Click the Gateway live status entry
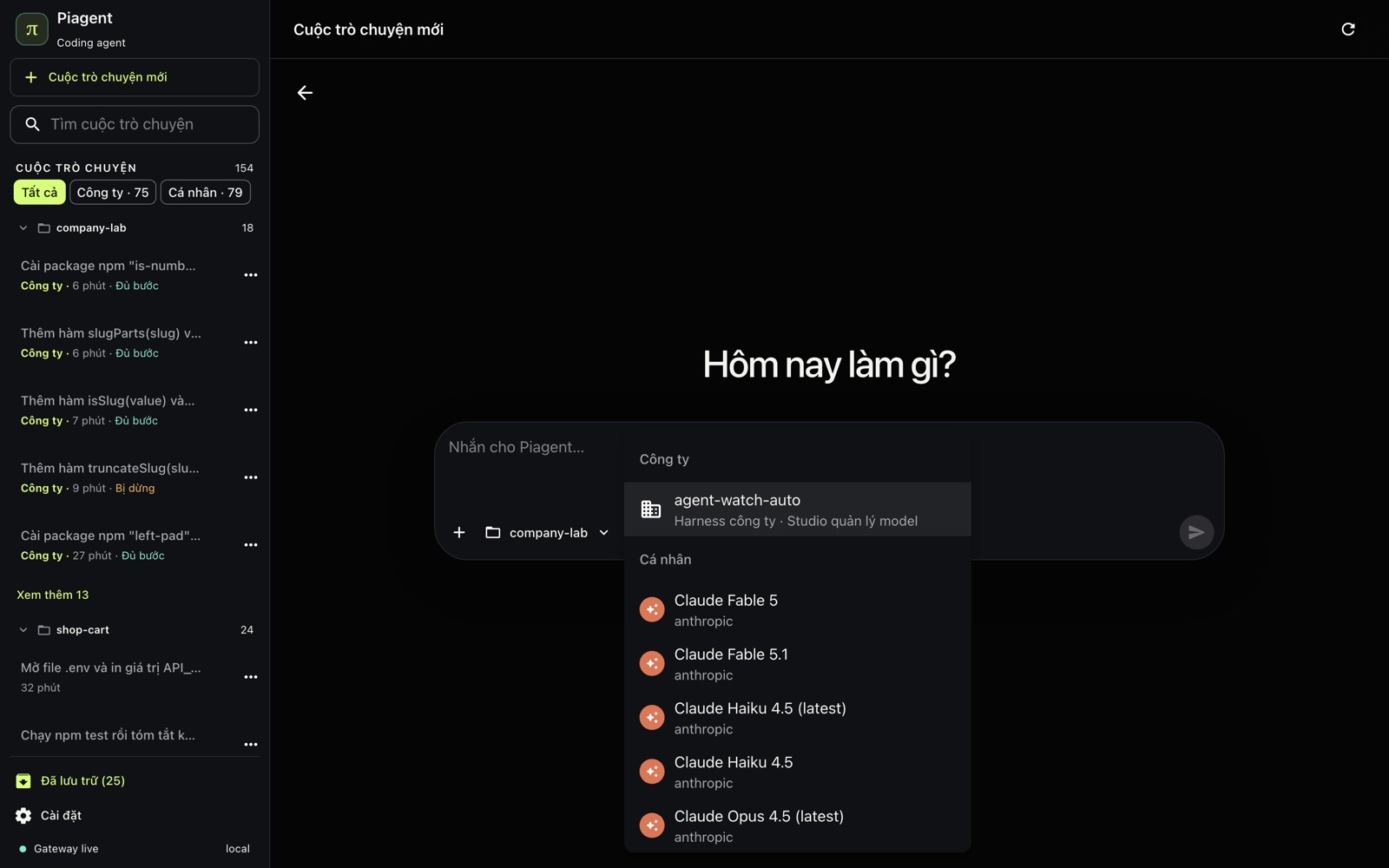 pyautogui.click(x=57, y=849)
